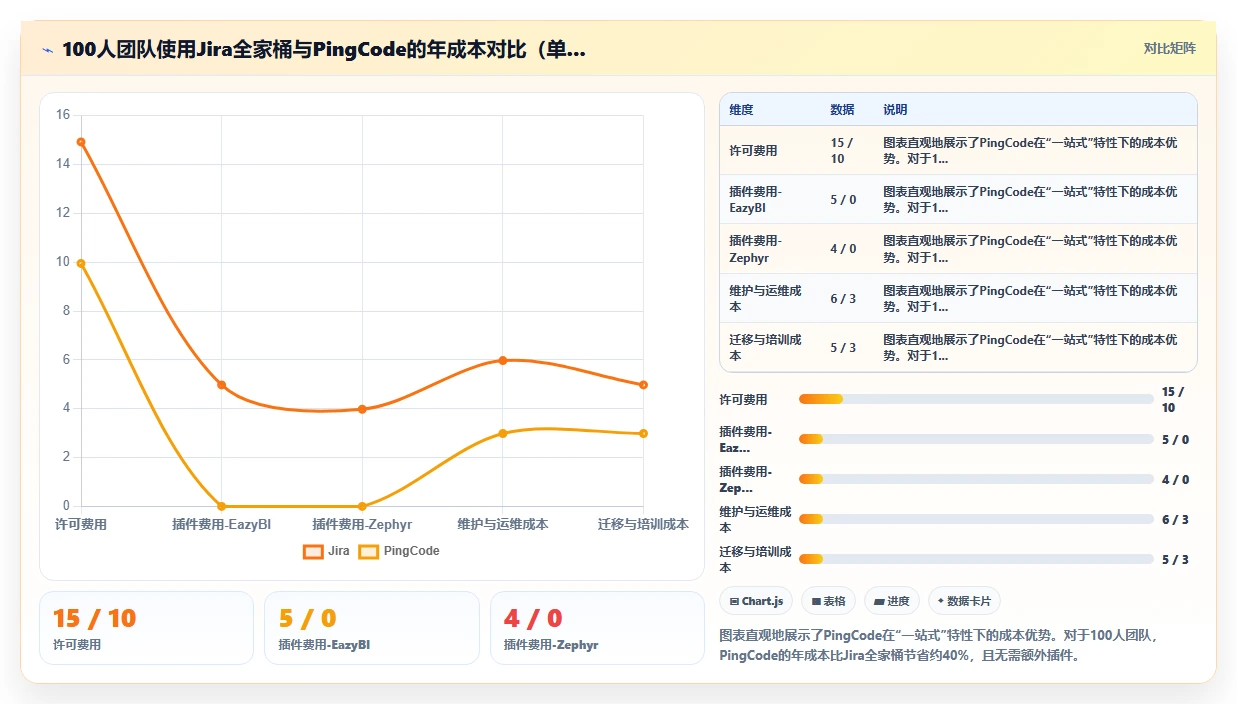Click the 插件费用-Zep... progress bar
The image size is (1237, 704).
976,479
